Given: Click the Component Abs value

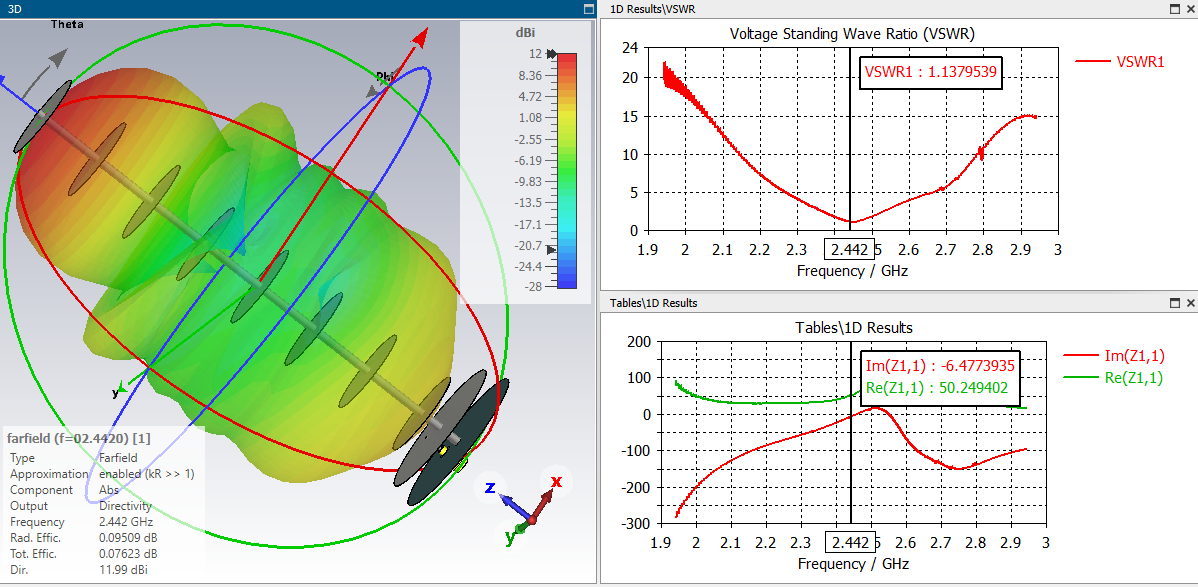Looking at the screenshot, I should tap(108, 489).
